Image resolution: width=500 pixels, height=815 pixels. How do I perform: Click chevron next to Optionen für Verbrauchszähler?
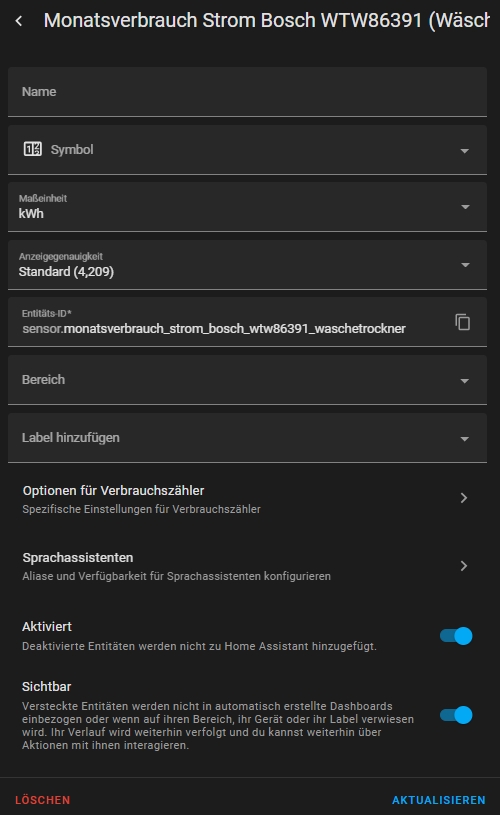[x=464, y=498]
